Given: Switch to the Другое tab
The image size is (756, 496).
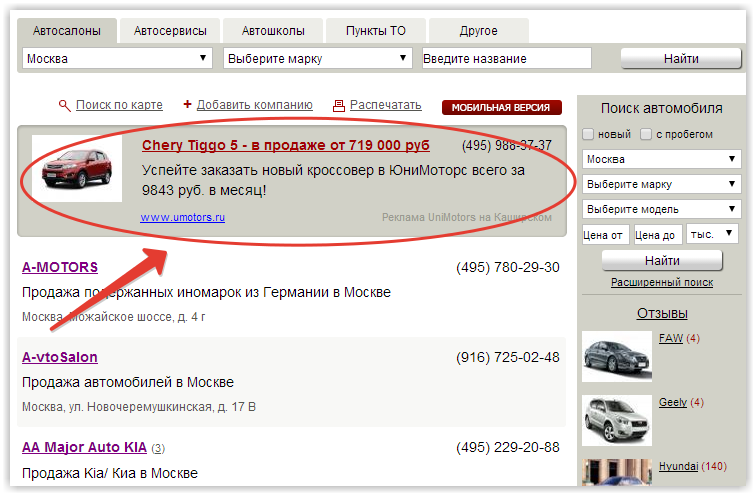Looking at the screenshot, I should [478, 31].
